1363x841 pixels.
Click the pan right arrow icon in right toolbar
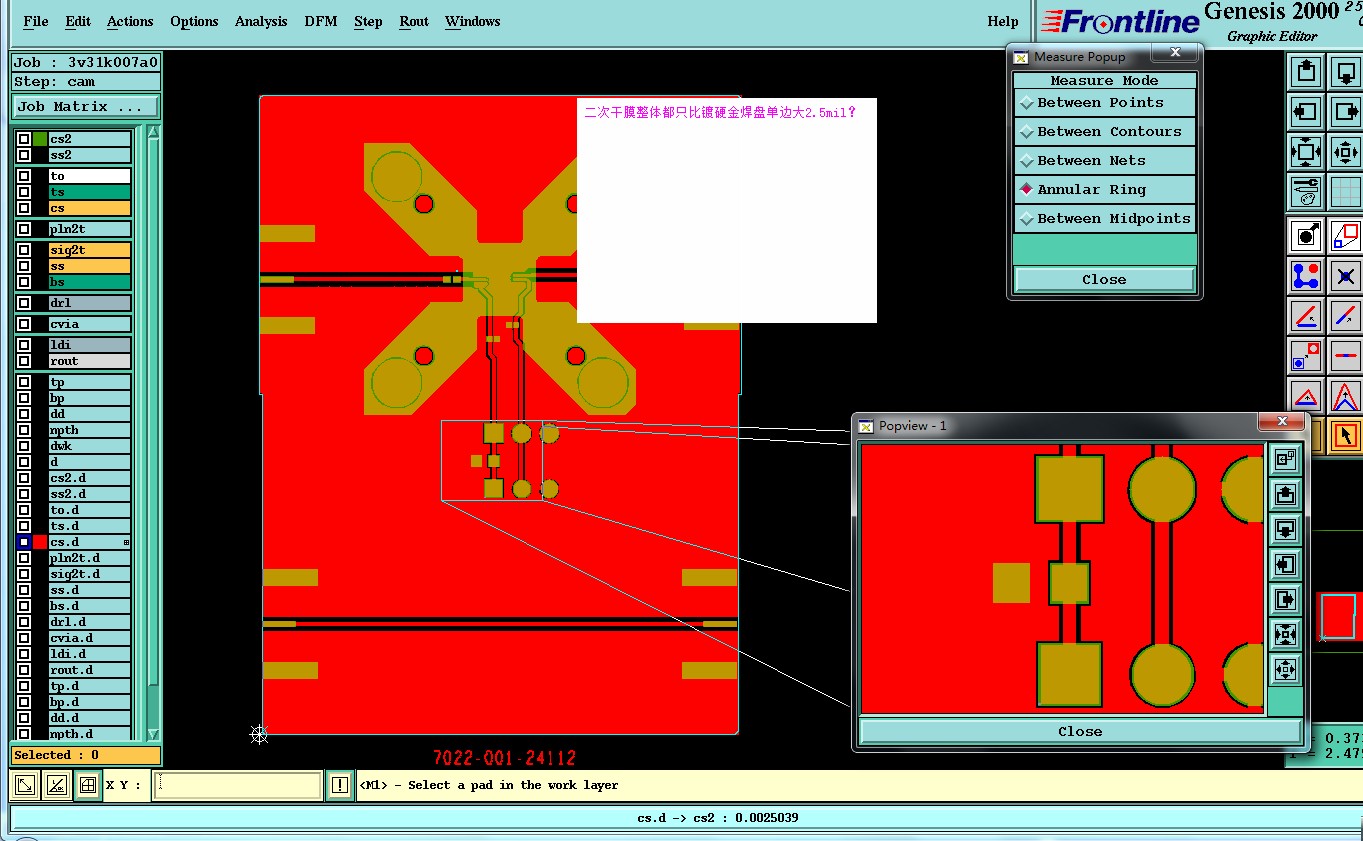pos(1346,111)
